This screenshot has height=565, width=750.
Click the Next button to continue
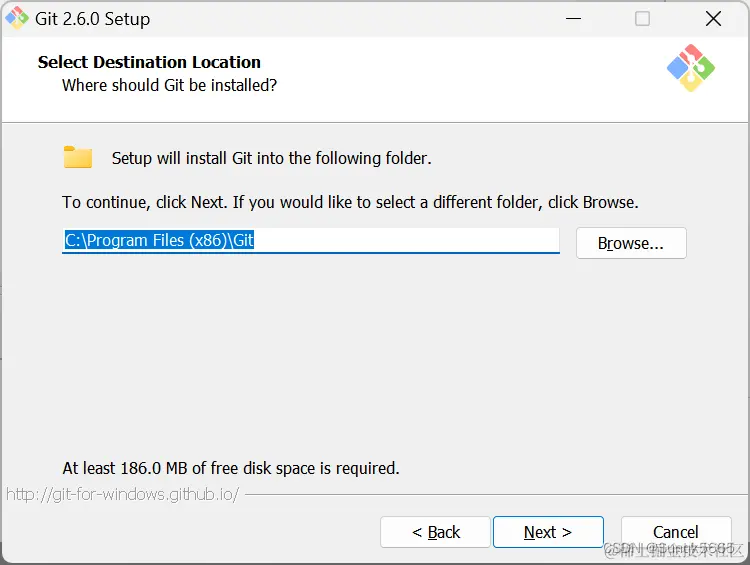tap(548, 532)
